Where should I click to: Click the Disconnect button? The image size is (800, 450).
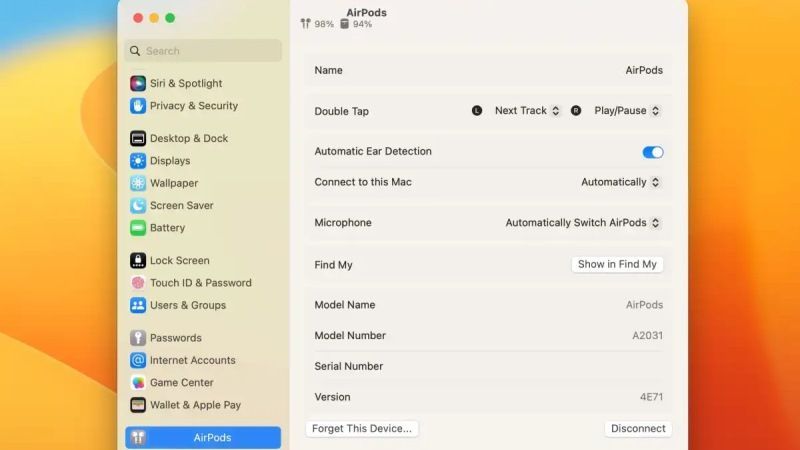pos(638,429)
